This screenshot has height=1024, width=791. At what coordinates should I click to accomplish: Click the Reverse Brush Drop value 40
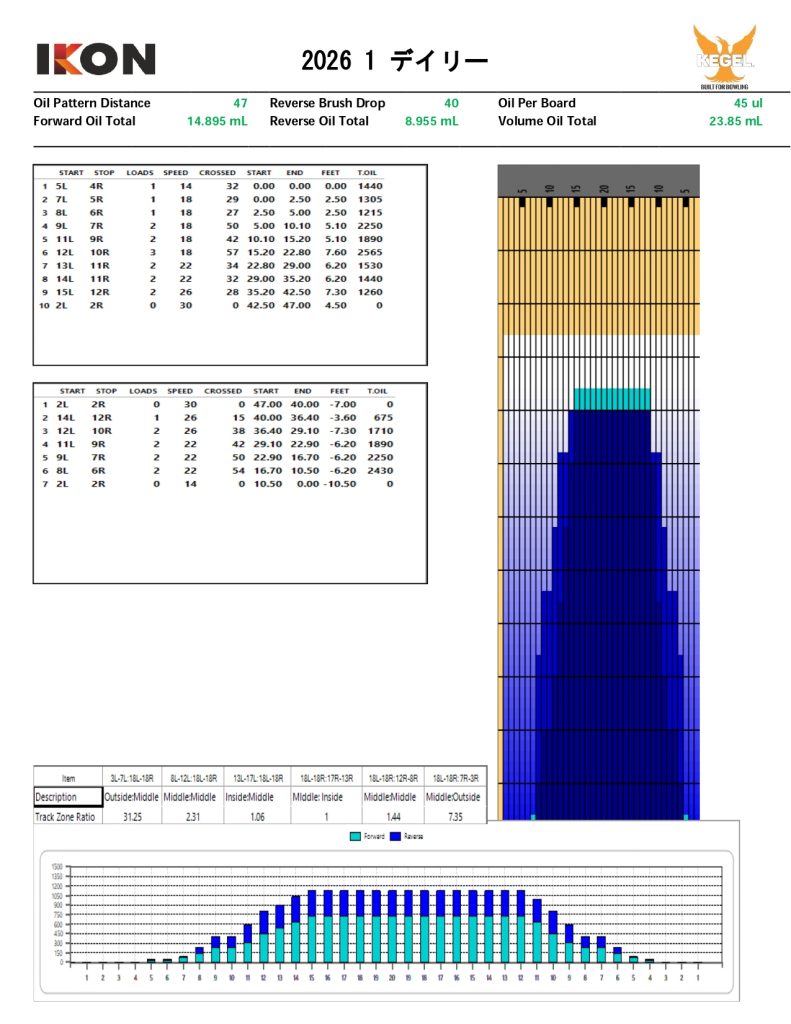[x=451, y=103]
